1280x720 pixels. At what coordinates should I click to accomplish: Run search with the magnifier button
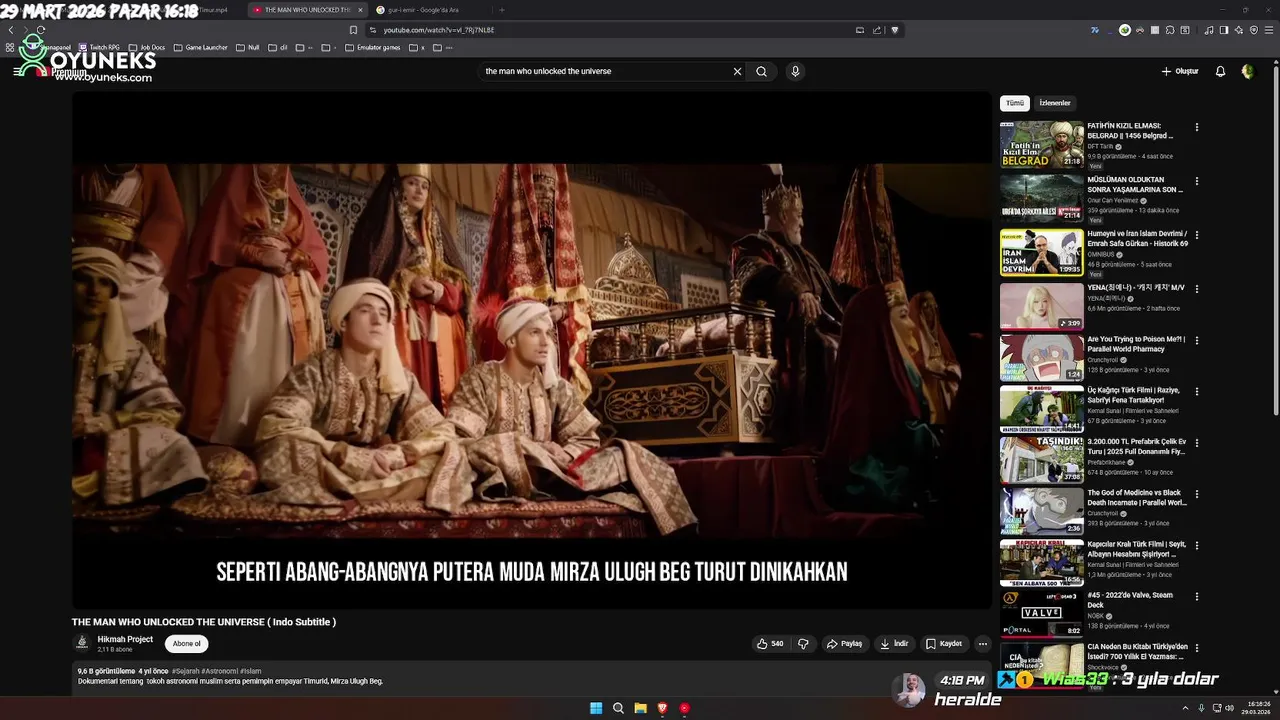tap(762, 71)
